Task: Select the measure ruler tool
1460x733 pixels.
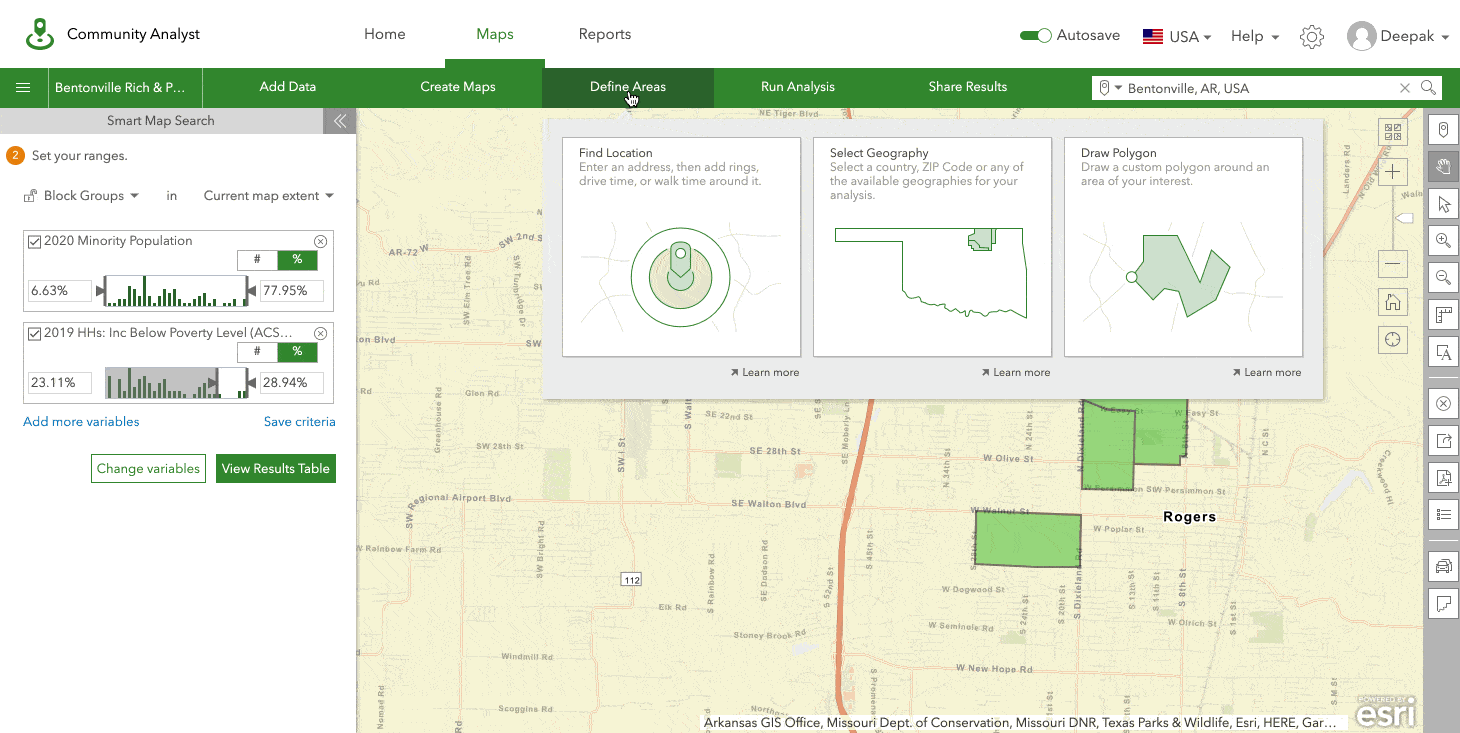Action: (1443, 314)
